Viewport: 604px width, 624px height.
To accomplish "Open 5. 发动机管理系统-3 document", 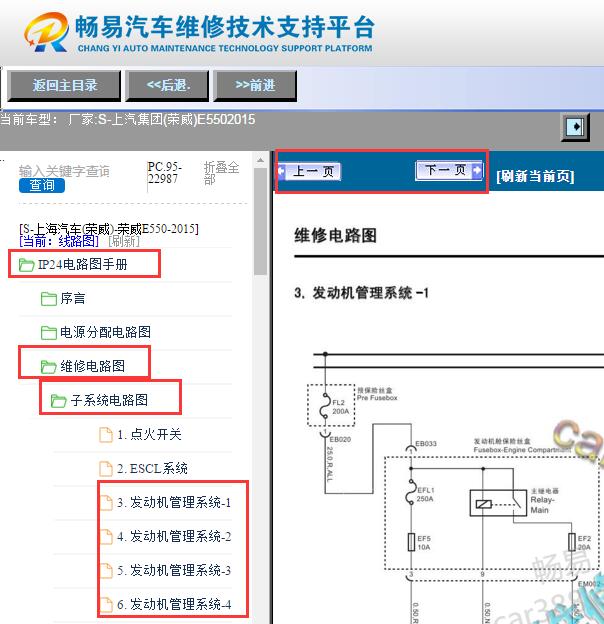I will (174, 570).
